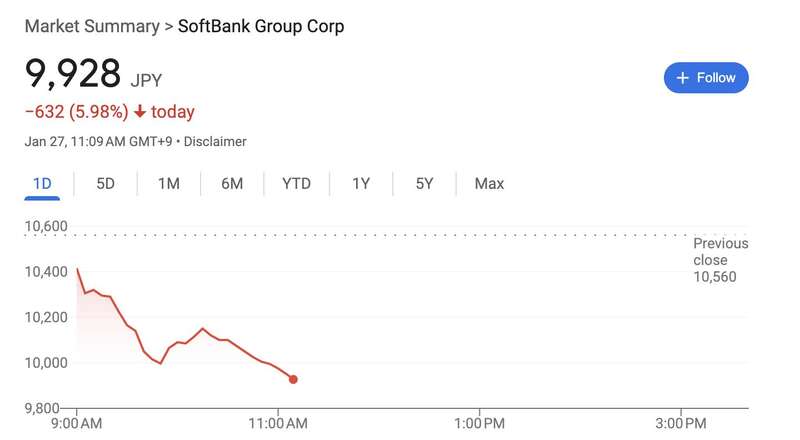Switch to the 5Y tab
Viewport: 800px width, 440px height.
pos(425,184)
